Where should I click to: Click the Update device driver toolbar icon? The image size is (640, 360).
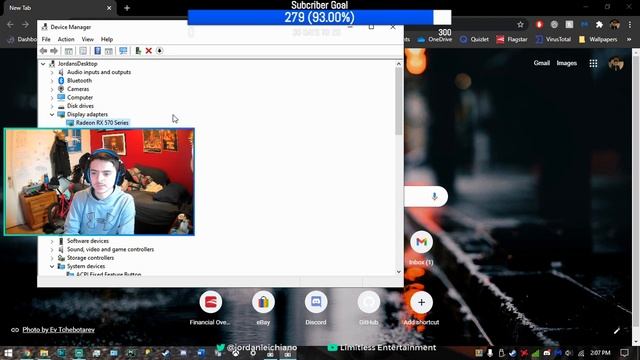point(138,51)
